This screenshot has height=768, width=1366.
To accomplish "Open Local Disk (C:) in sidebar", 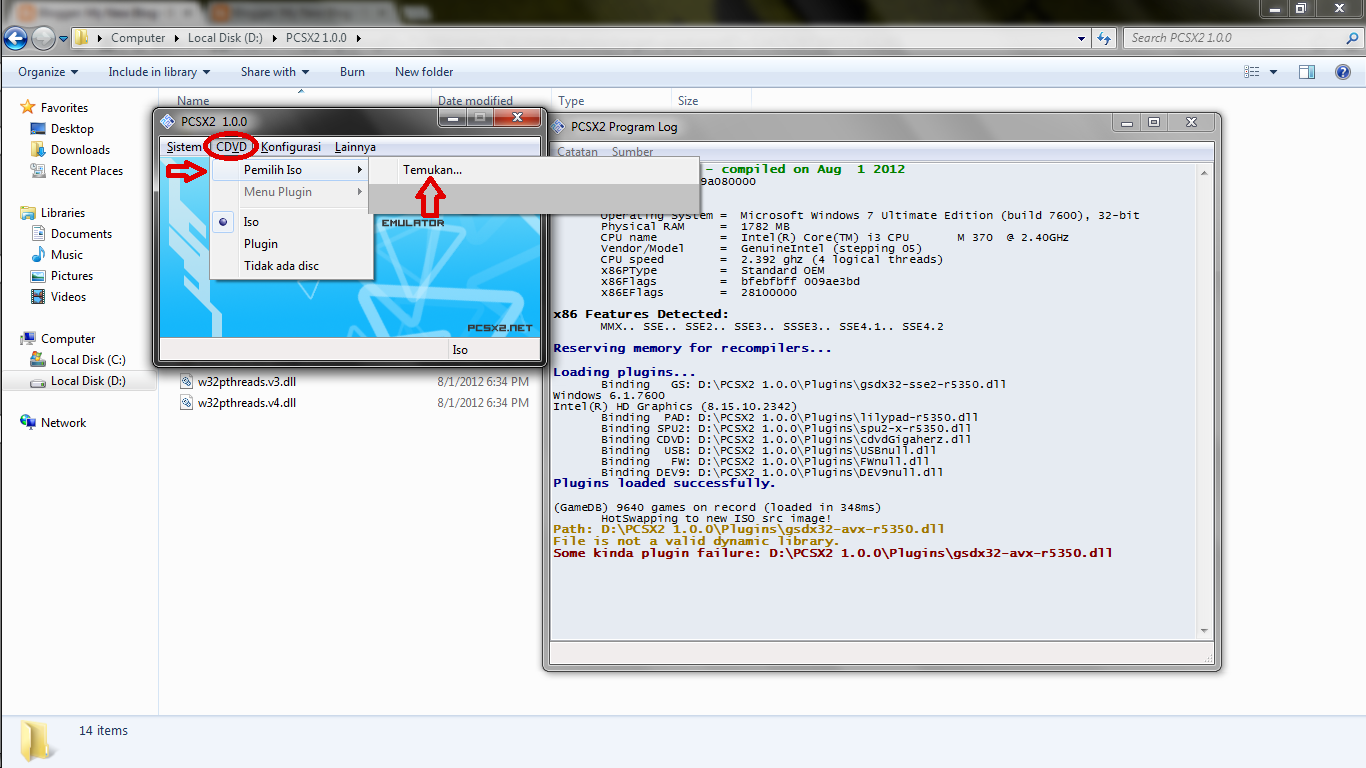I will tap(88, 360).
